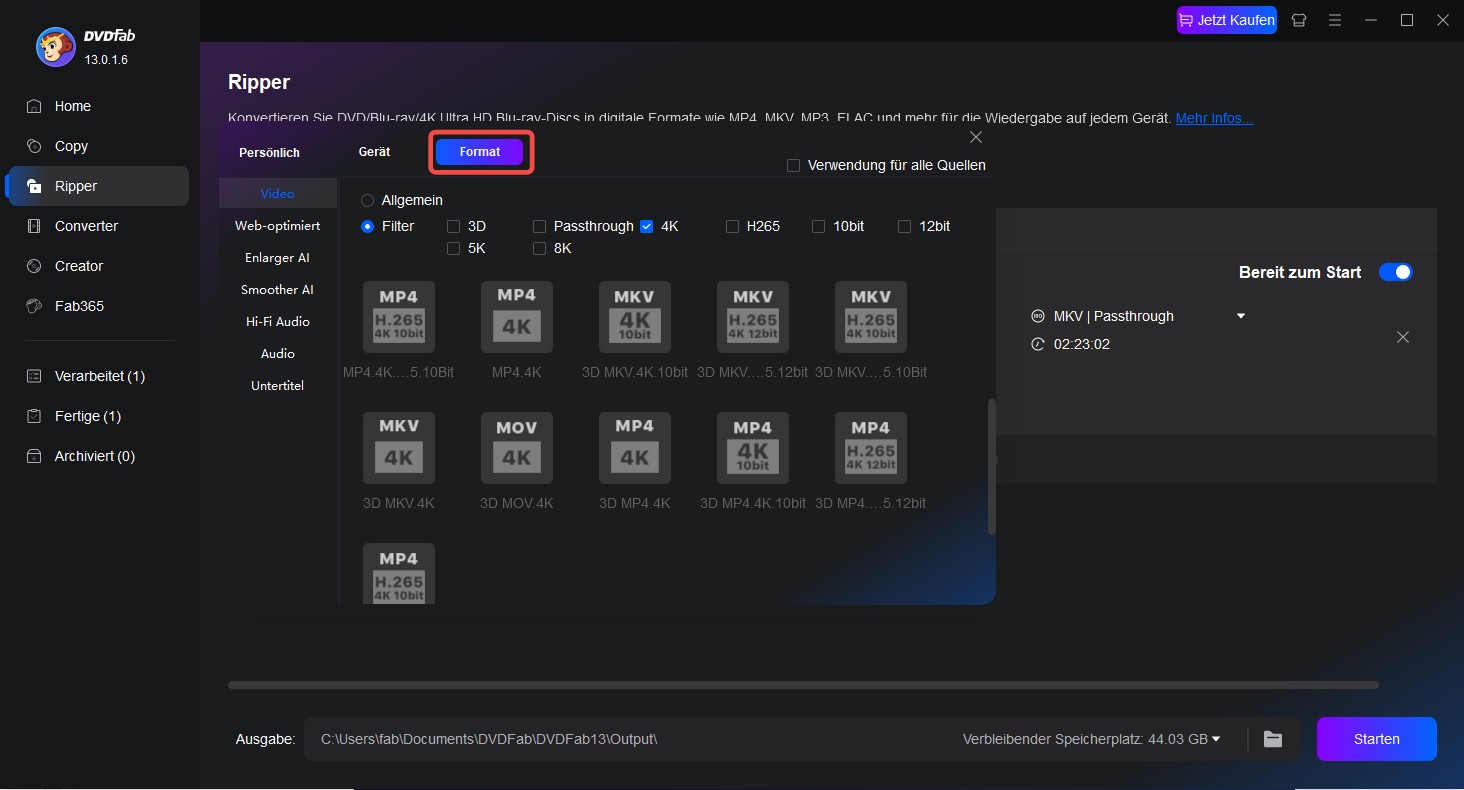Viewport: 1464px width, 790px height.
Task: Select Smoother AI category
Action: tap(277, 289)
